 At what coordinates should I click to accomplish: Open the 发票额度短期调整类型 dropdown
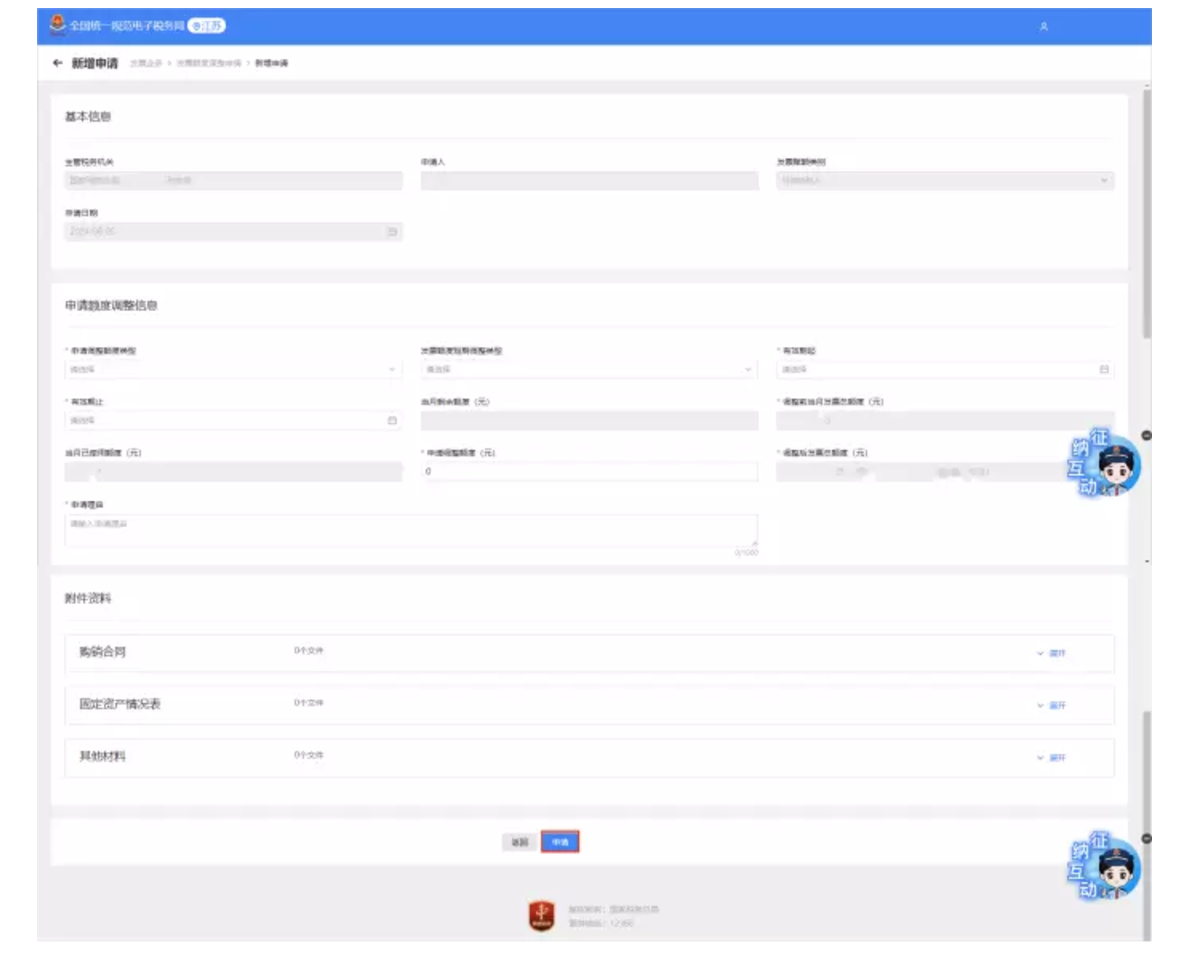tap(588, 370)
